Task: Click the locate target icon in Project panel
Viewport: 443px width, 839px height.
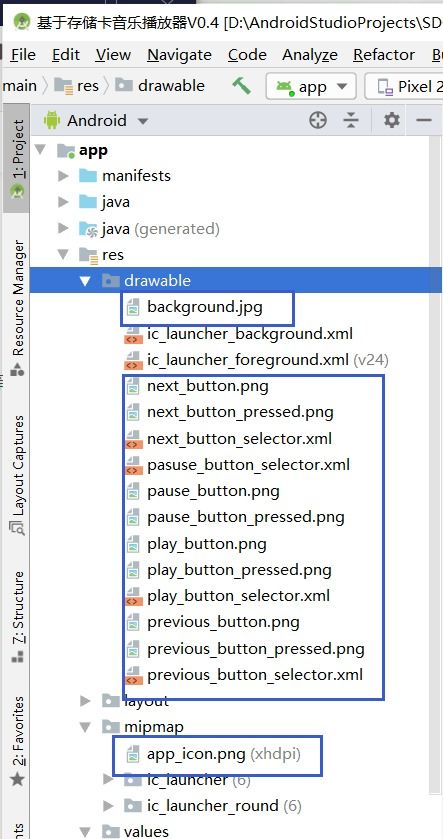Action: [x=318, y=120]
